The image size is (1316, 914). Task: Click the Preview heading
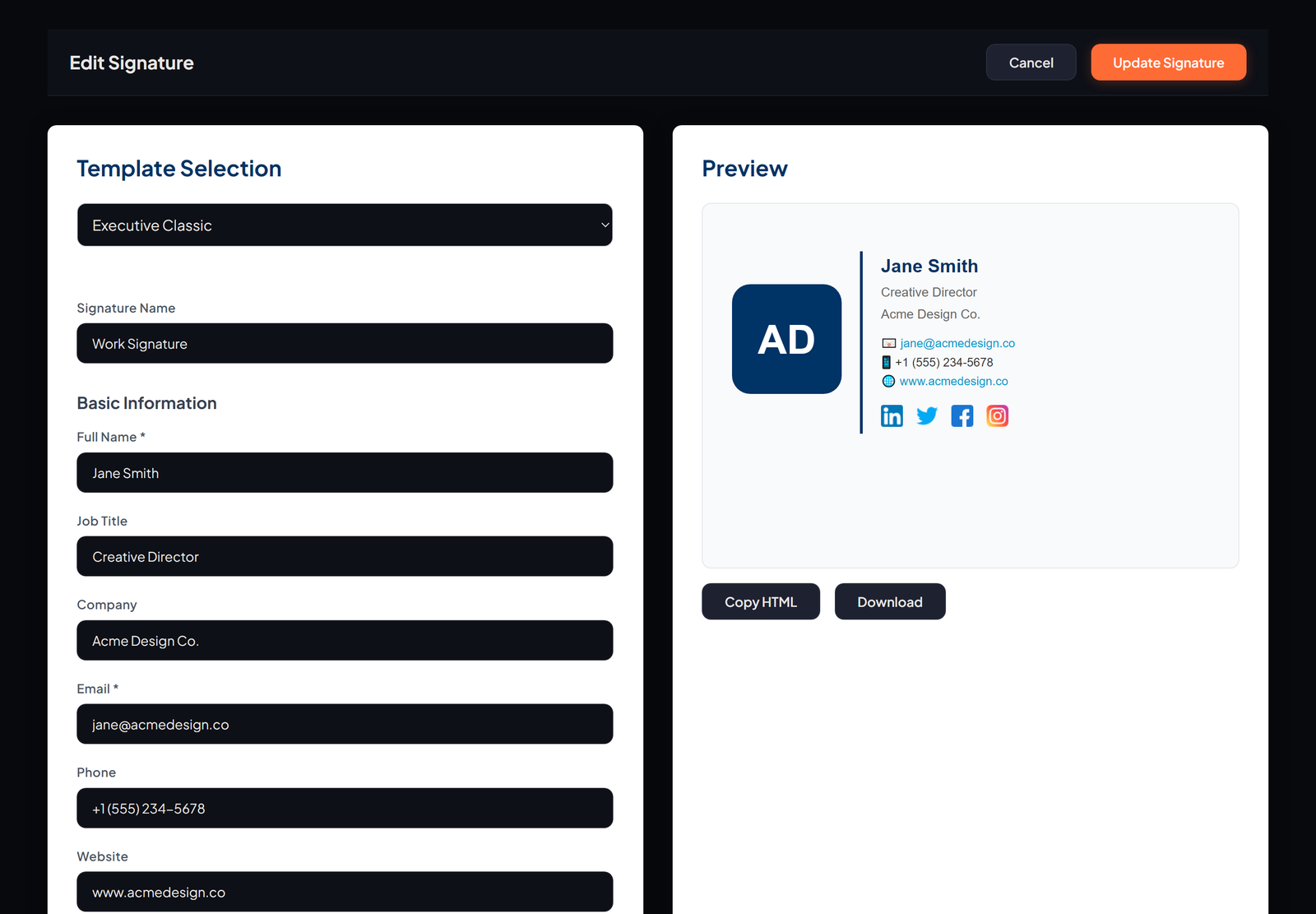(744, 169)
